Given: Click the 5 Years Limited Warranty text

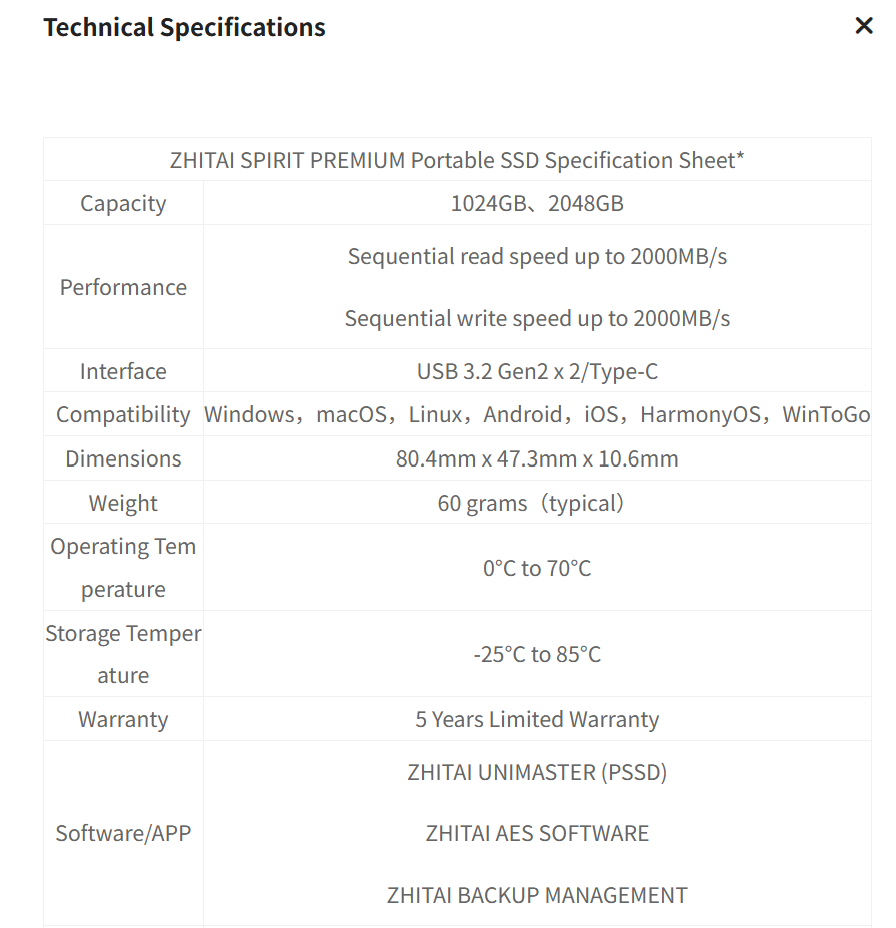Looking at the screenshot, I should (537, 719).
